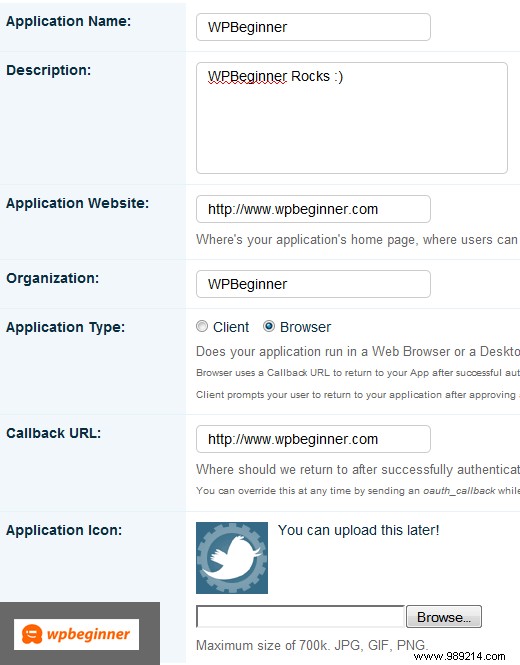Select the Organization input field
The image size is (520, 665).
[x=313, y=284]
